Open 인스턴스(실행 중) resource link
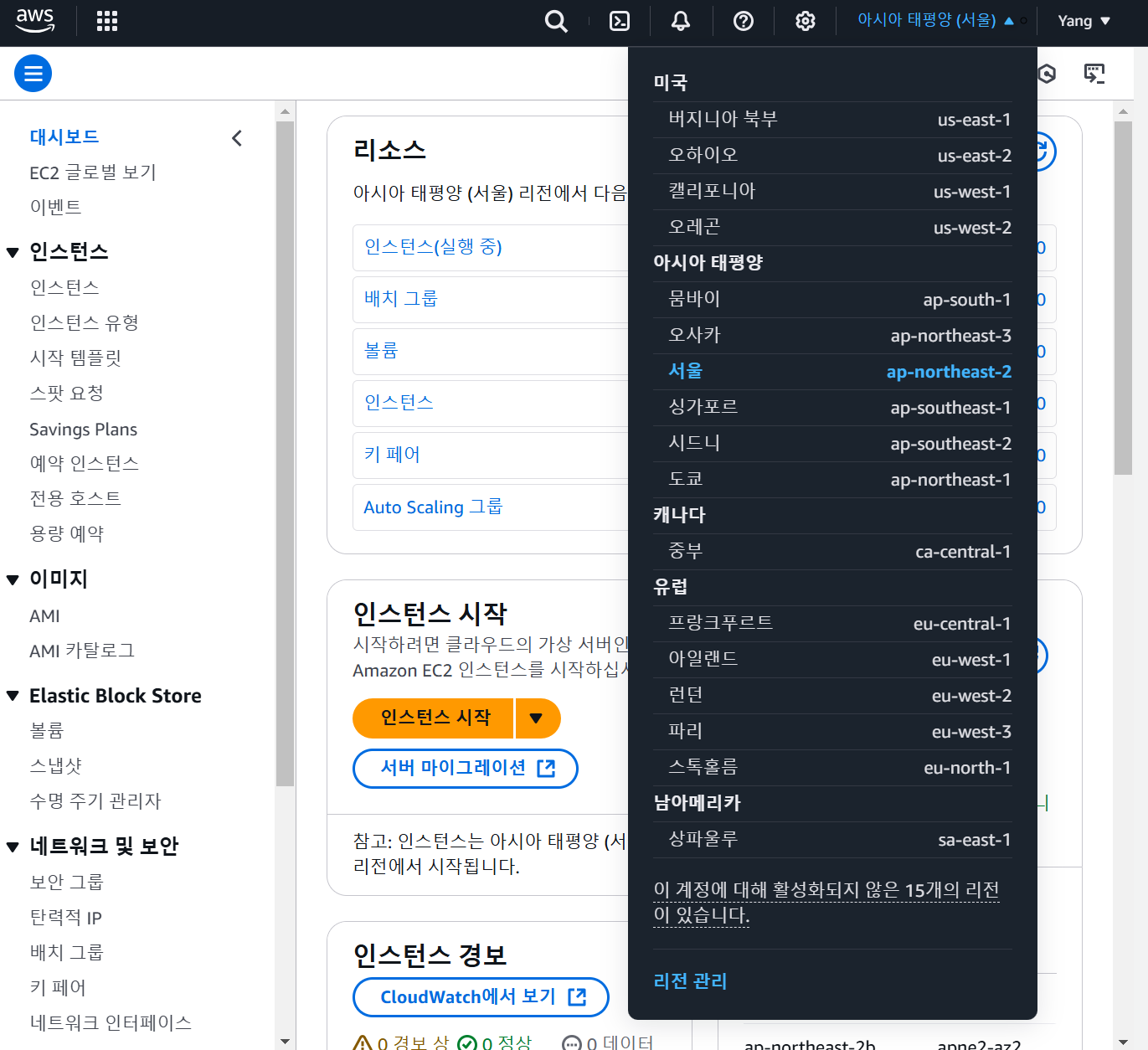Viewport: 1148px width, 1050px height. coord(433,247)
